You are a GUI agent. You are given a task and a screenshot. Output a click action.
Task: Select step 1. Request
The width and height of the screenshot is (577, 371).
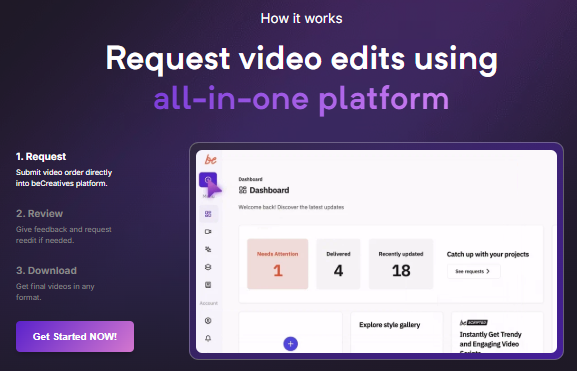[x=41, y=156]
